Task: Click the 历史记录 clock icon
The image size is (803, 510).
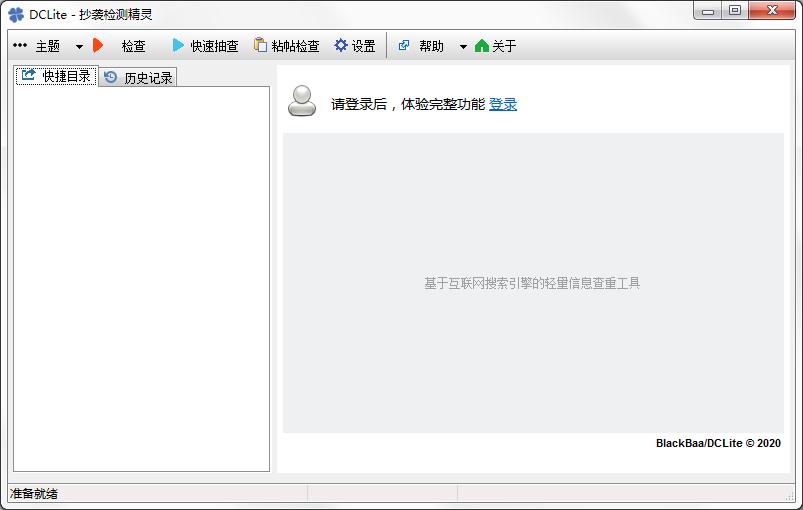Action: pyautogui.click(x=111, y=77)
